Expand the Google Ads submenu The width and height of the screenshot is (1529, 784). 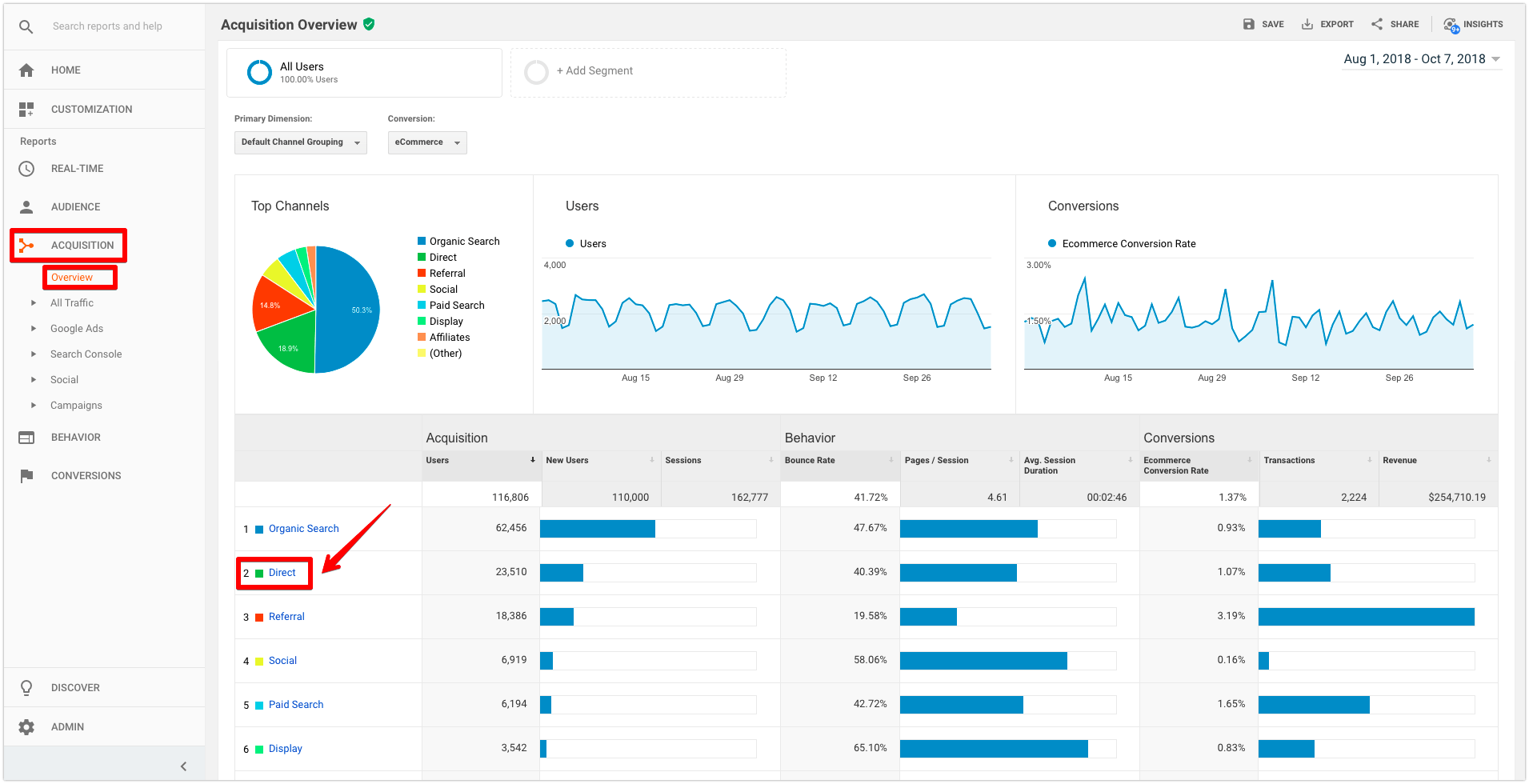34,329
